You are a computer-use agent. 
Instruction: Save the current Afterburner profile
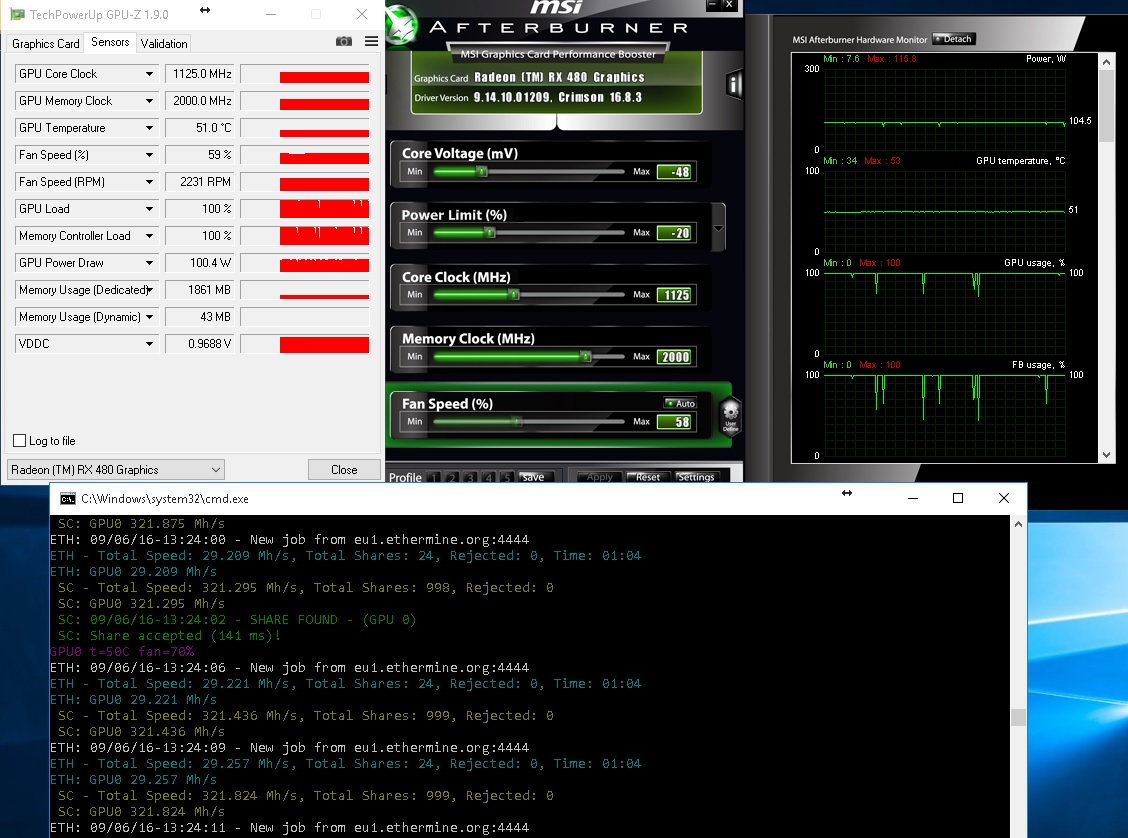tap(533, 477)
